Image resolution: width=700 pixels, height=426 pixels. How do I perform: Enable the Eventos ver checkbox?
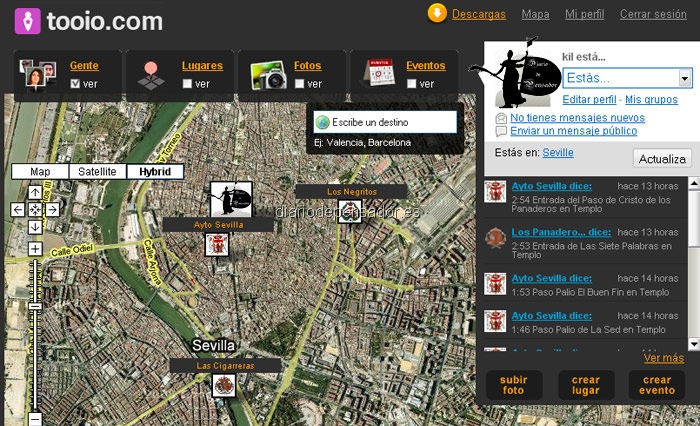coord(412,84)
